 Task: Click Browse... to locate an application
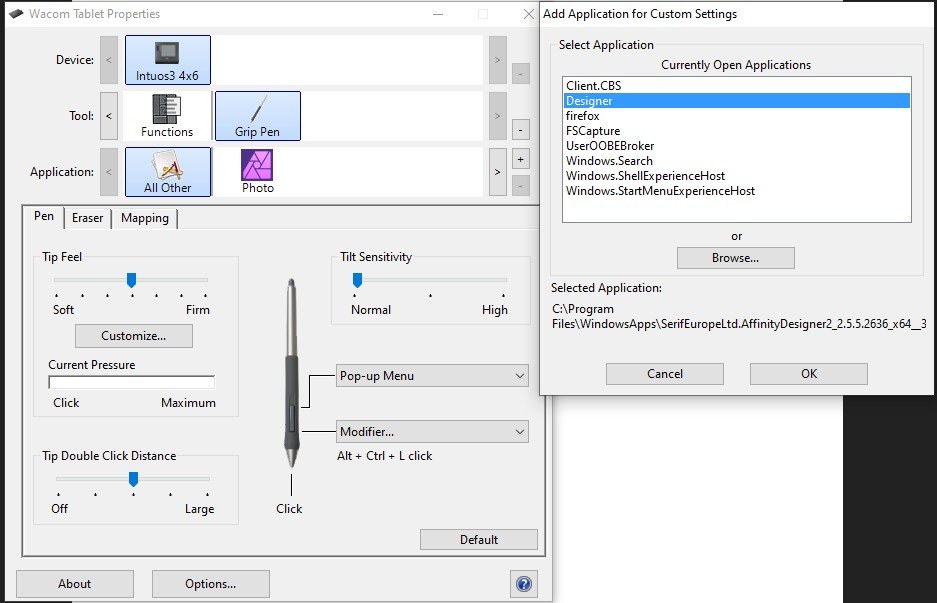(x=736, y=258)
